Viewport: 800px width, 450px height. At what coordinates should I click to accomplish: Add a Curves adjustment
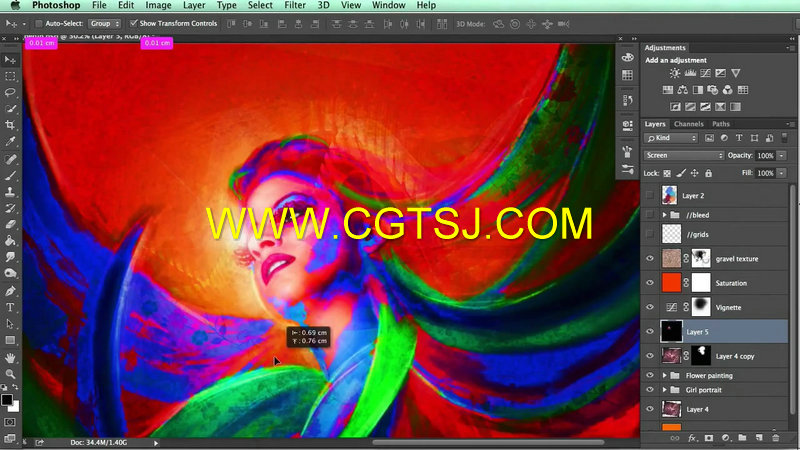coord(705,73)
